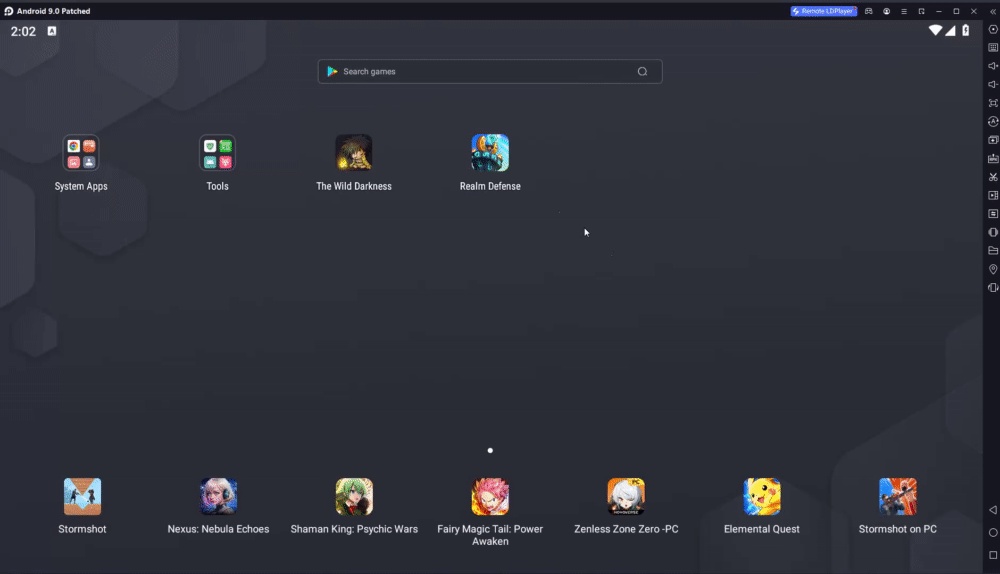Open Stormshot in the bottom app row
The height and width of the screenshot is (574, 1000).
(x=82, y=496)
